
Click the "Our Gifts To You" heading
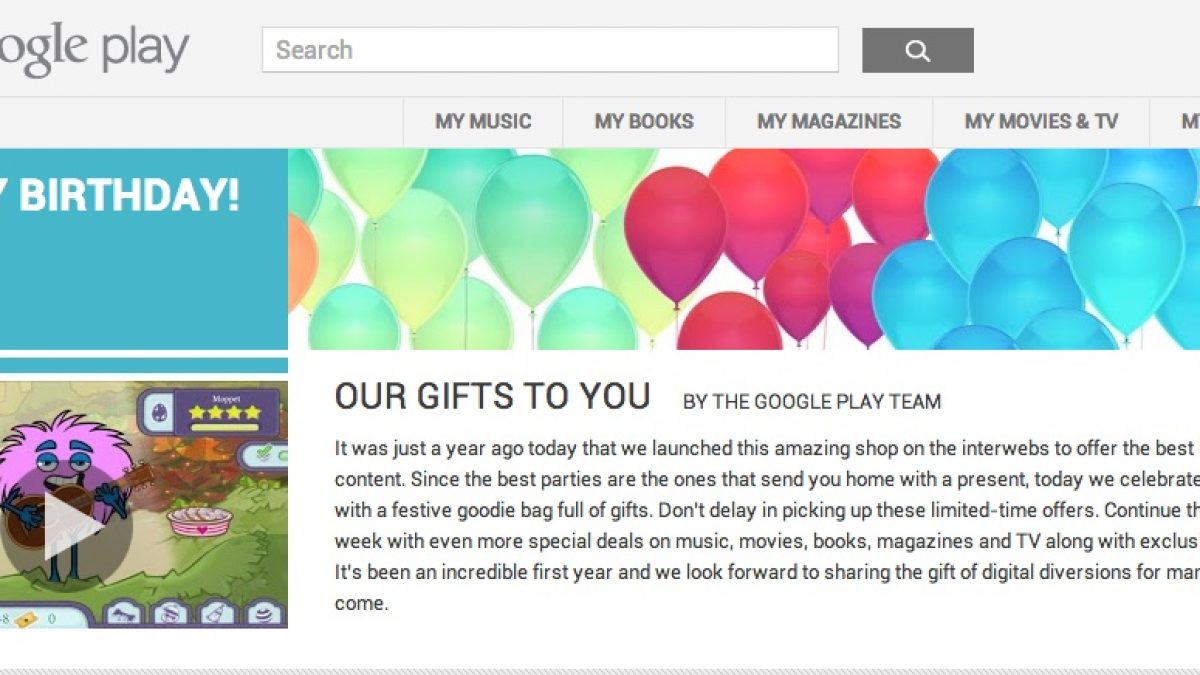pos(492,397)
